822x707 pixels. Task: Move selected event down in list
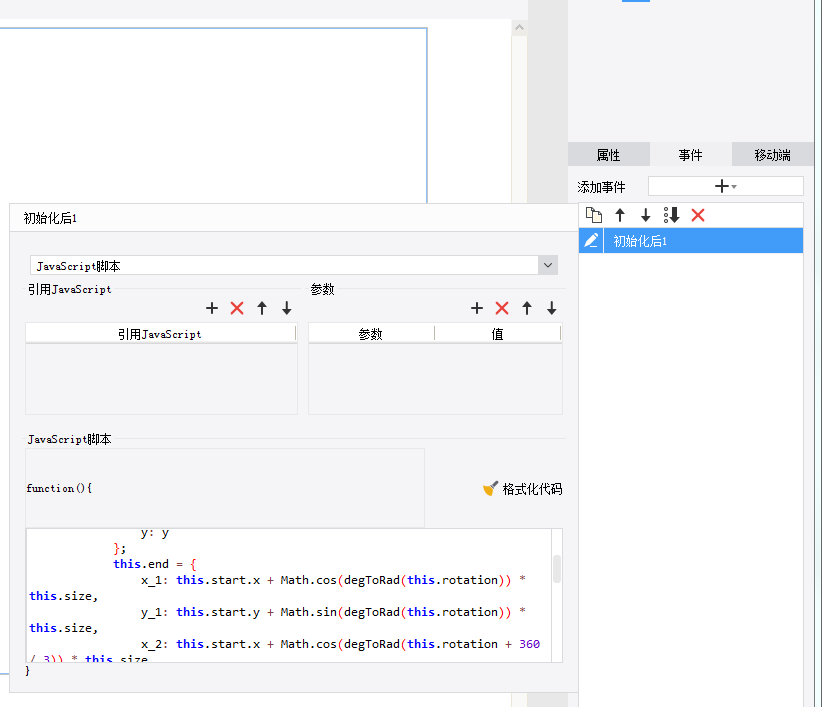[645, 215]
